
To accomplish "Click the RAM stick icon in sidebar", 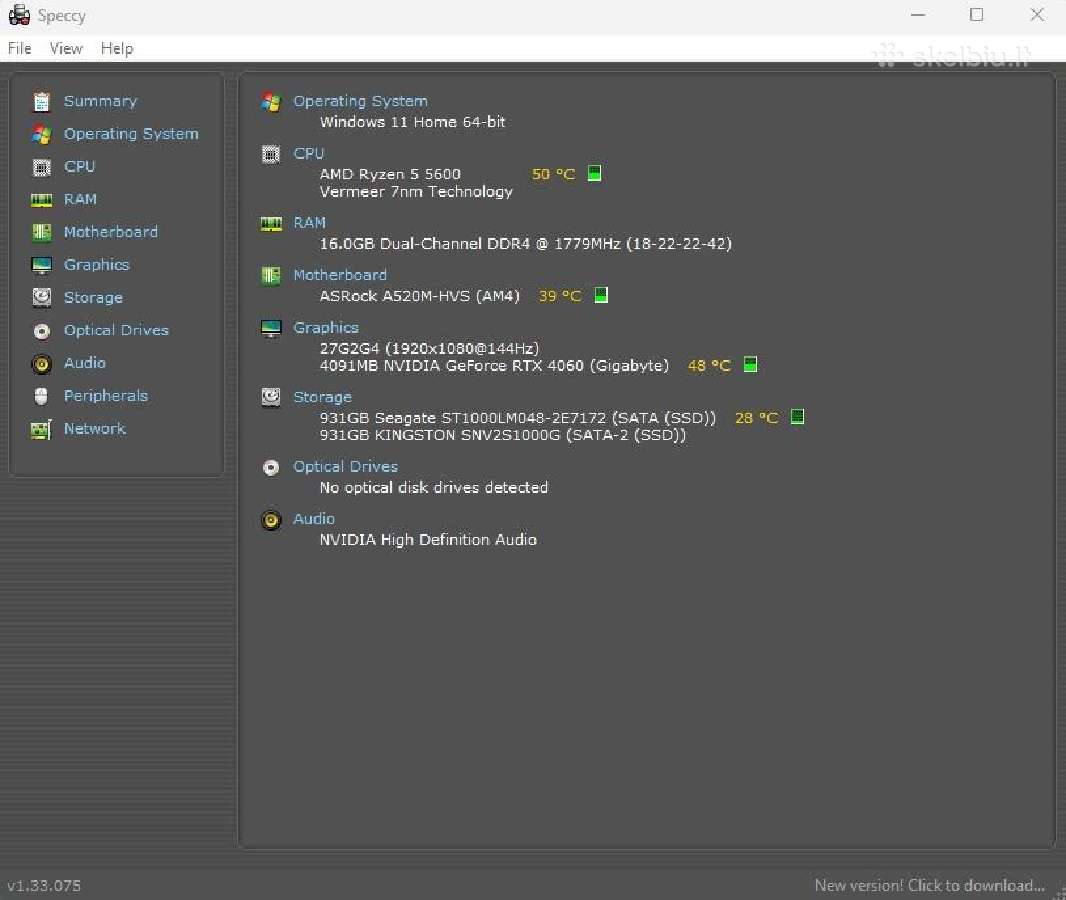I will (x=41, y=200).
